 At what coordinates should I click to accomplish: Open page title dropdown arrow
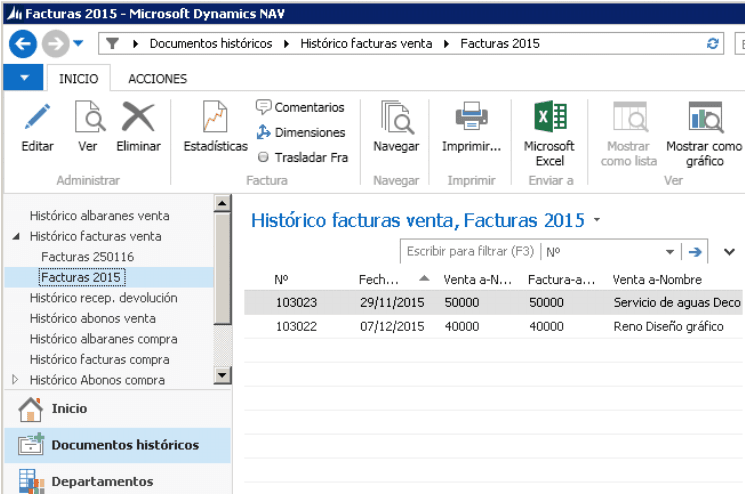597,220
